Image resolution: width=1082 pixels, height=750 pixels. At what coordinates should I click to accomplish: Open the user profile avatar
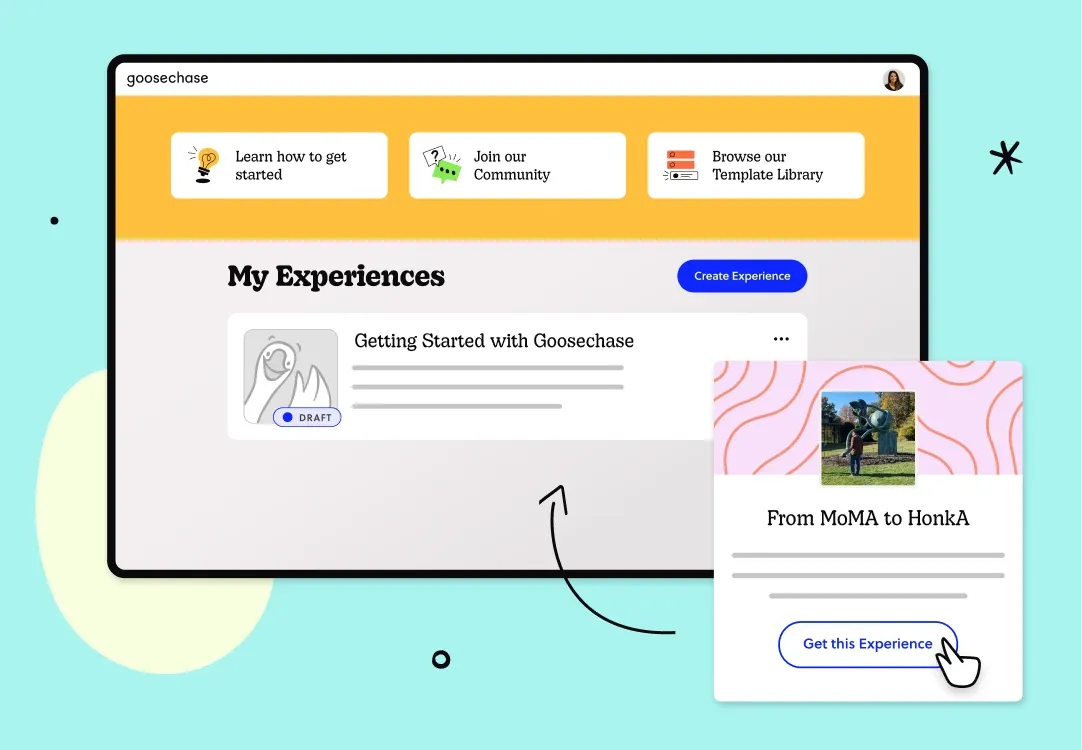click(x=894, y=80)
